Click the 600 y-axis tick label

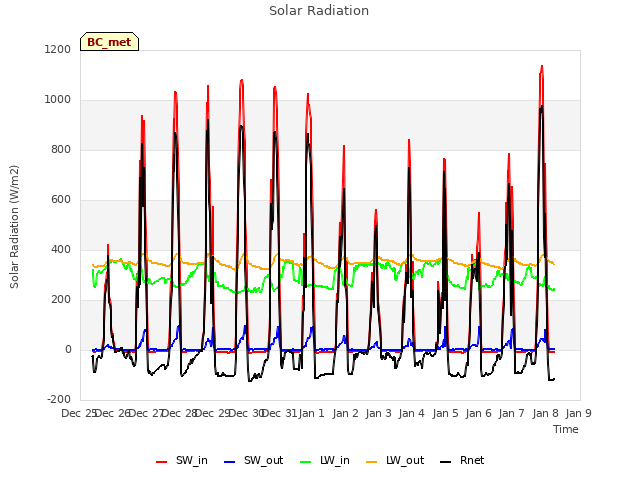(61, 200)
